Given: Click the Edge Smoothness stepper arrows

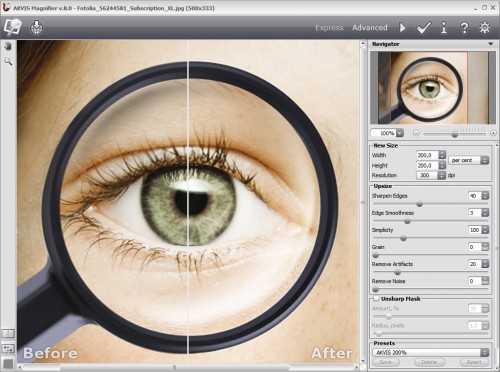Looking at the screenshot, I should [x=485, y=213].
